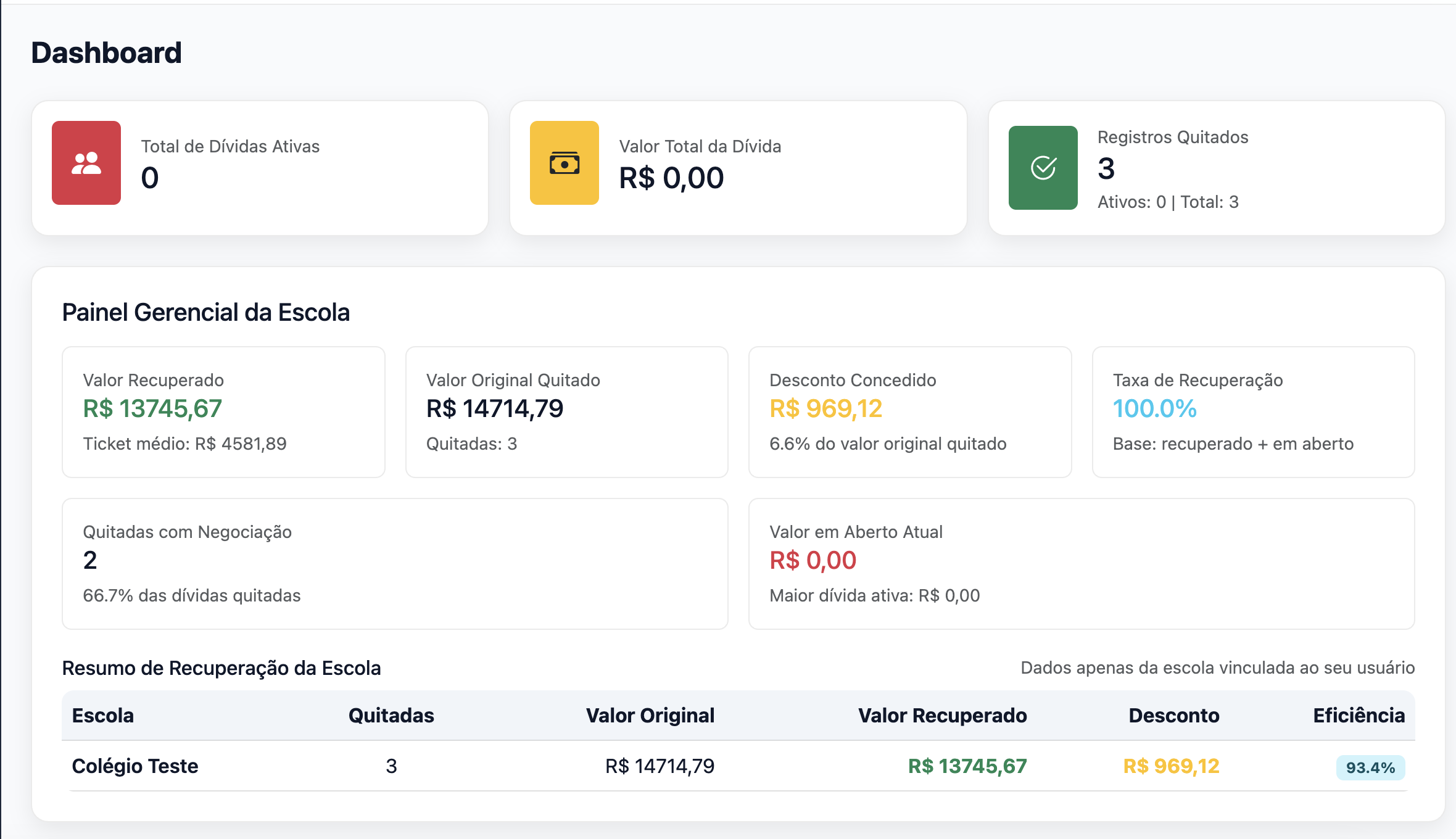Screen dimensions: 1456x839
Task: Click the Quitadas column header
Action: 391,716
